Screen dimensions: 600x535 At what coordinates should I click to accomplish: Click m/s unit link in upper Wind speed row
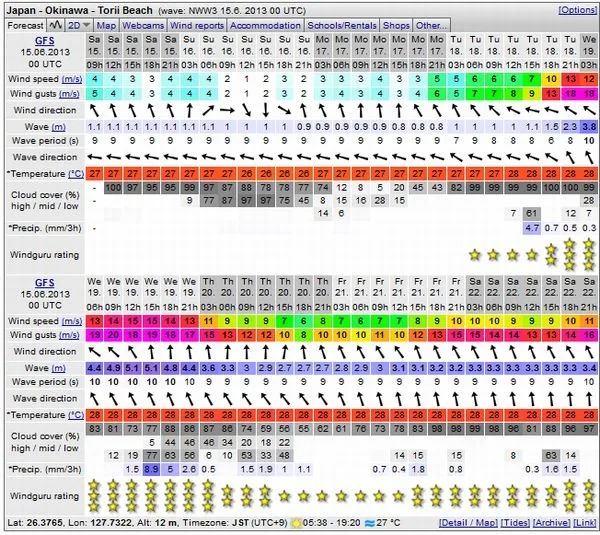[x=72, y=79]
